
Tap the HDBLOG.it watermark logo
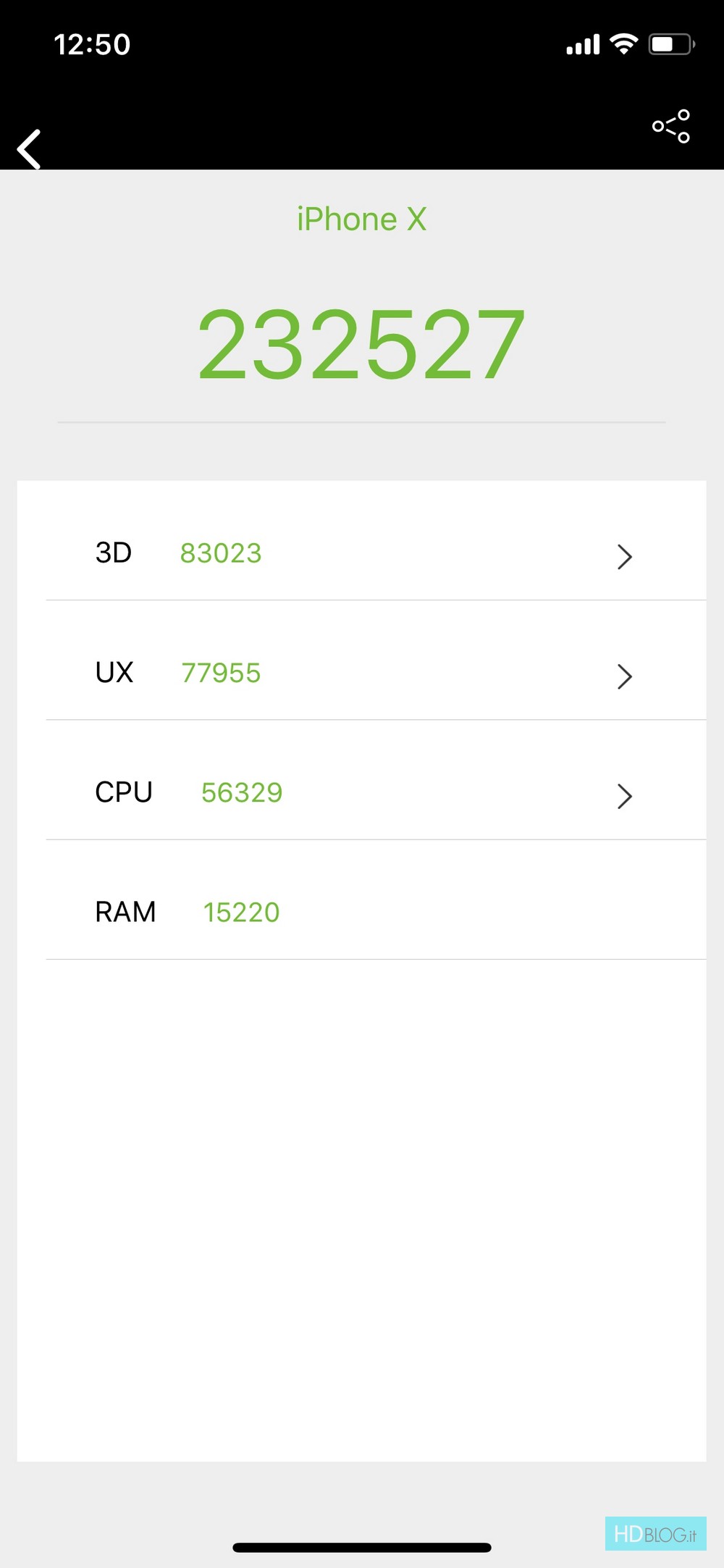(x=655, y=1533)
